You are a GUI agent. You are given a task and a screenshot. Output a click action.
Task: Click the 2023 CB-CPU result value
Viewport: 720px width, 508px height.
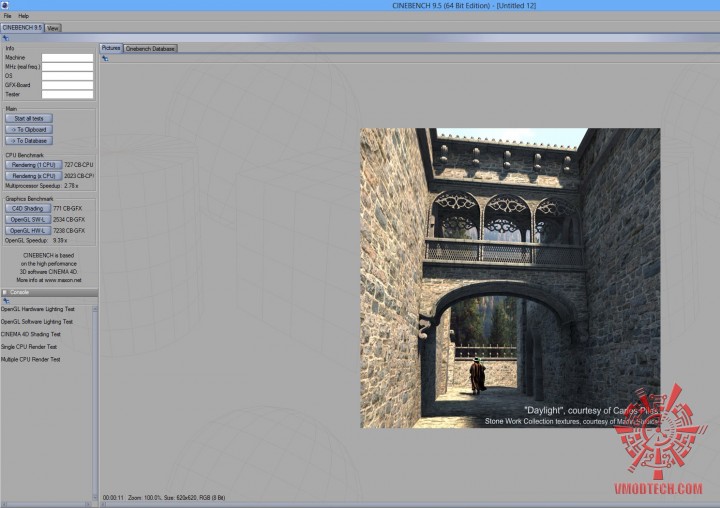[79, 175]
